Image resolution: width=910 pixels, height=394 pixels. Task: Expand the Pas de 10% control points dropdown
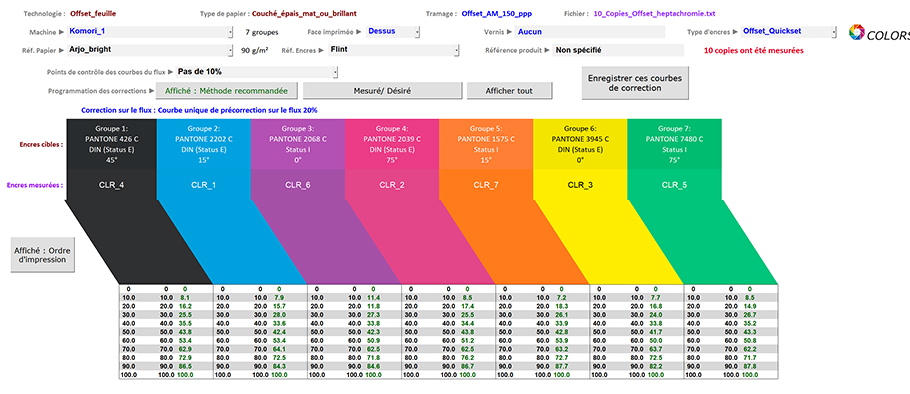tap(335, 72)
